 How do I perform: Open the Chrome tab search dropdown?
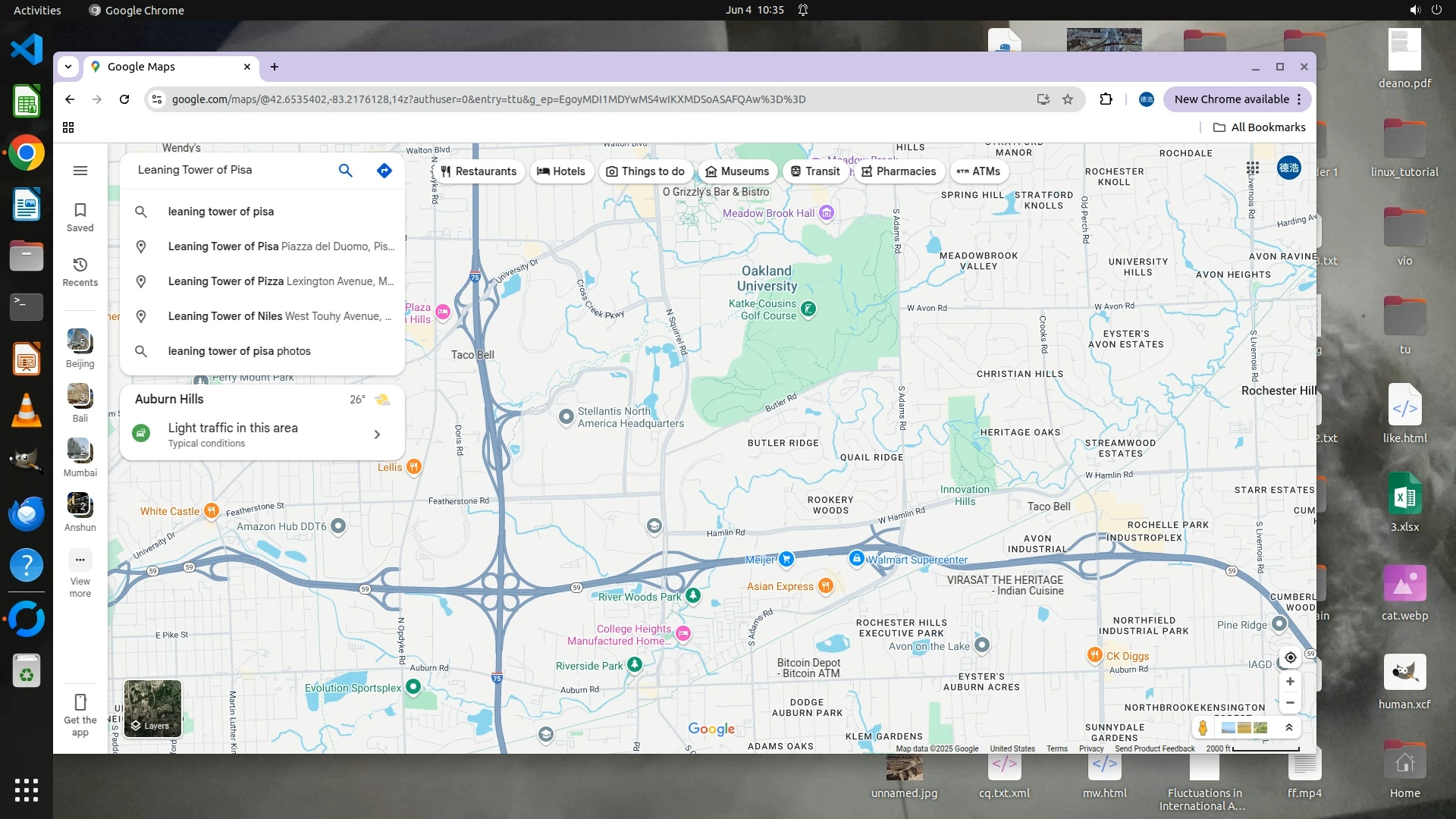[68, 67]
